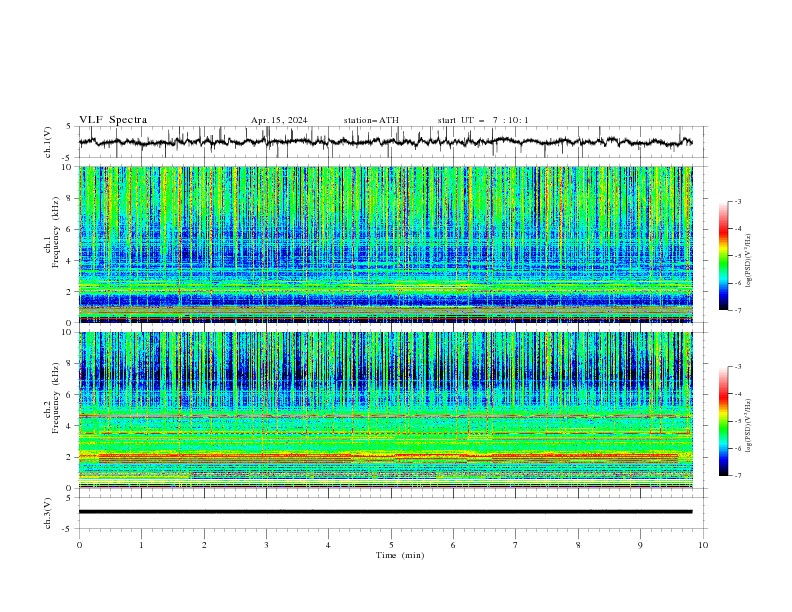The height and width of the screenshot is (612, 792).
Task: Click the "-5" label on upper color bar
Action: pyautogui.click(x=738, y=256)
